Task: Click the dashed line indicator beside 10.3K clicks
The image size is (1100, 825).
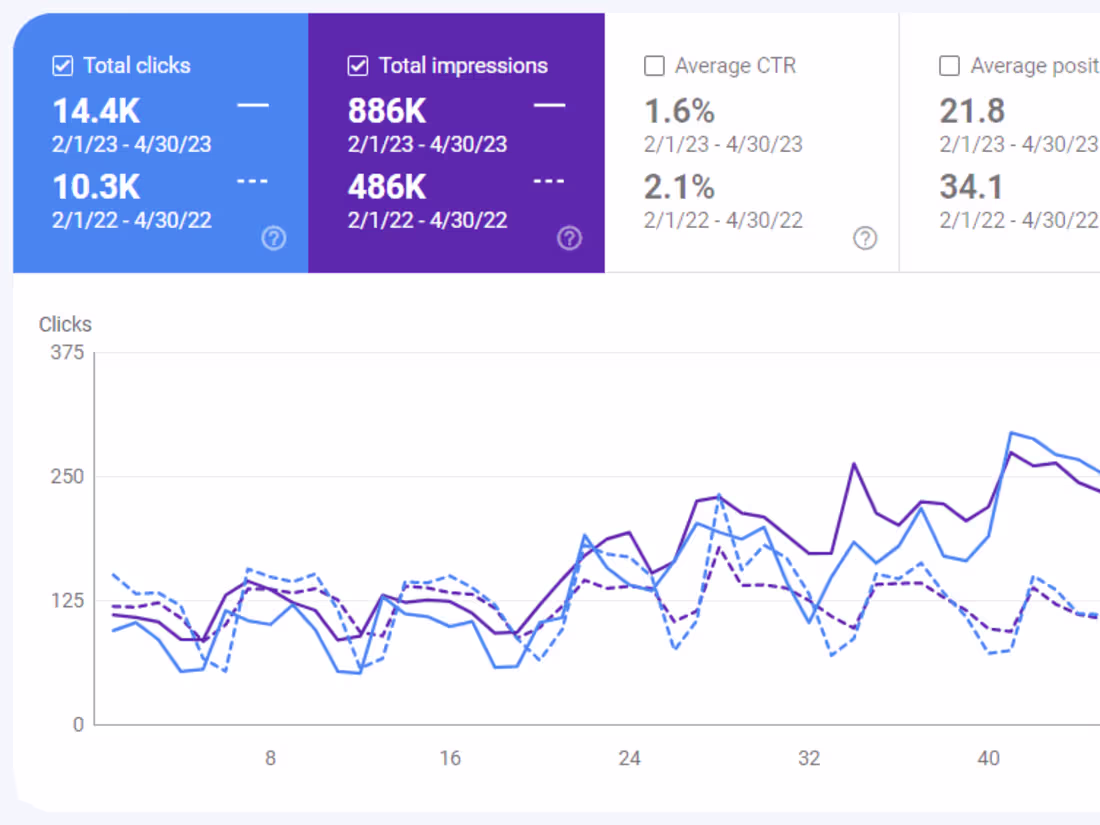Action: (253, 180)
